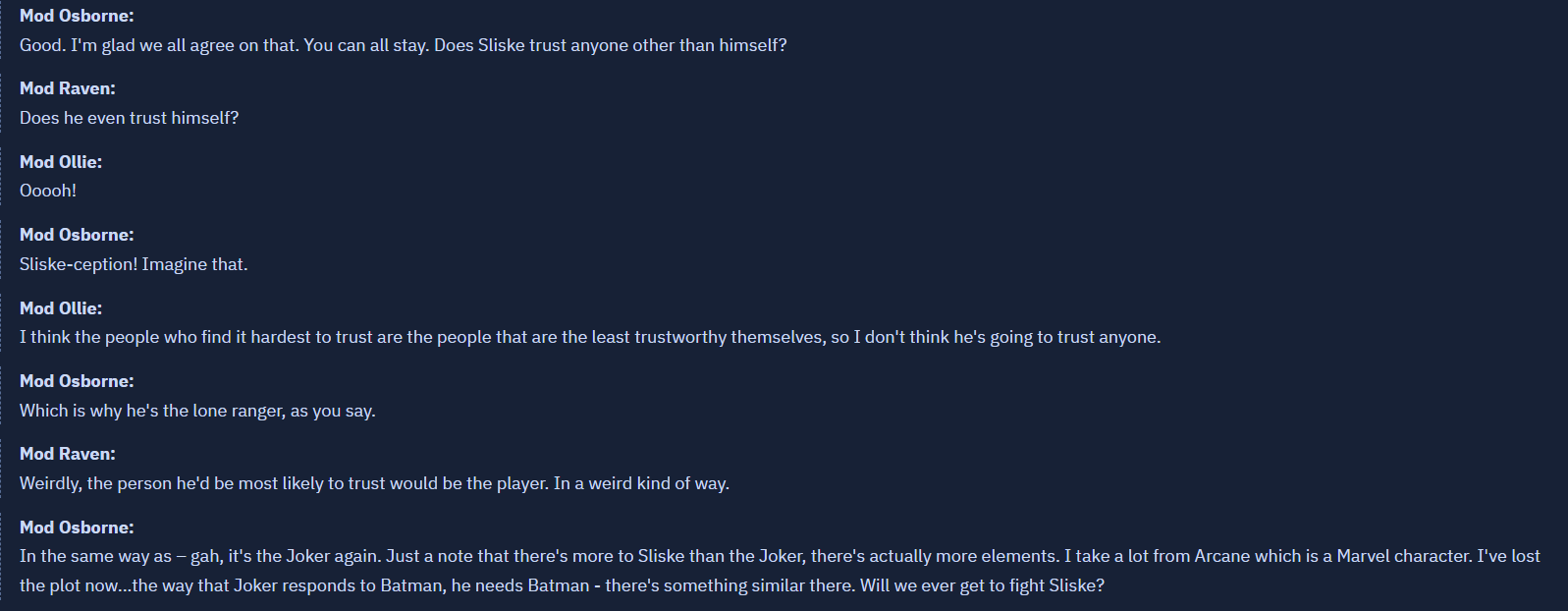
Task: Click the 'Weirdly, the person he'd be most likely' line
Action: tap(374, 483)
